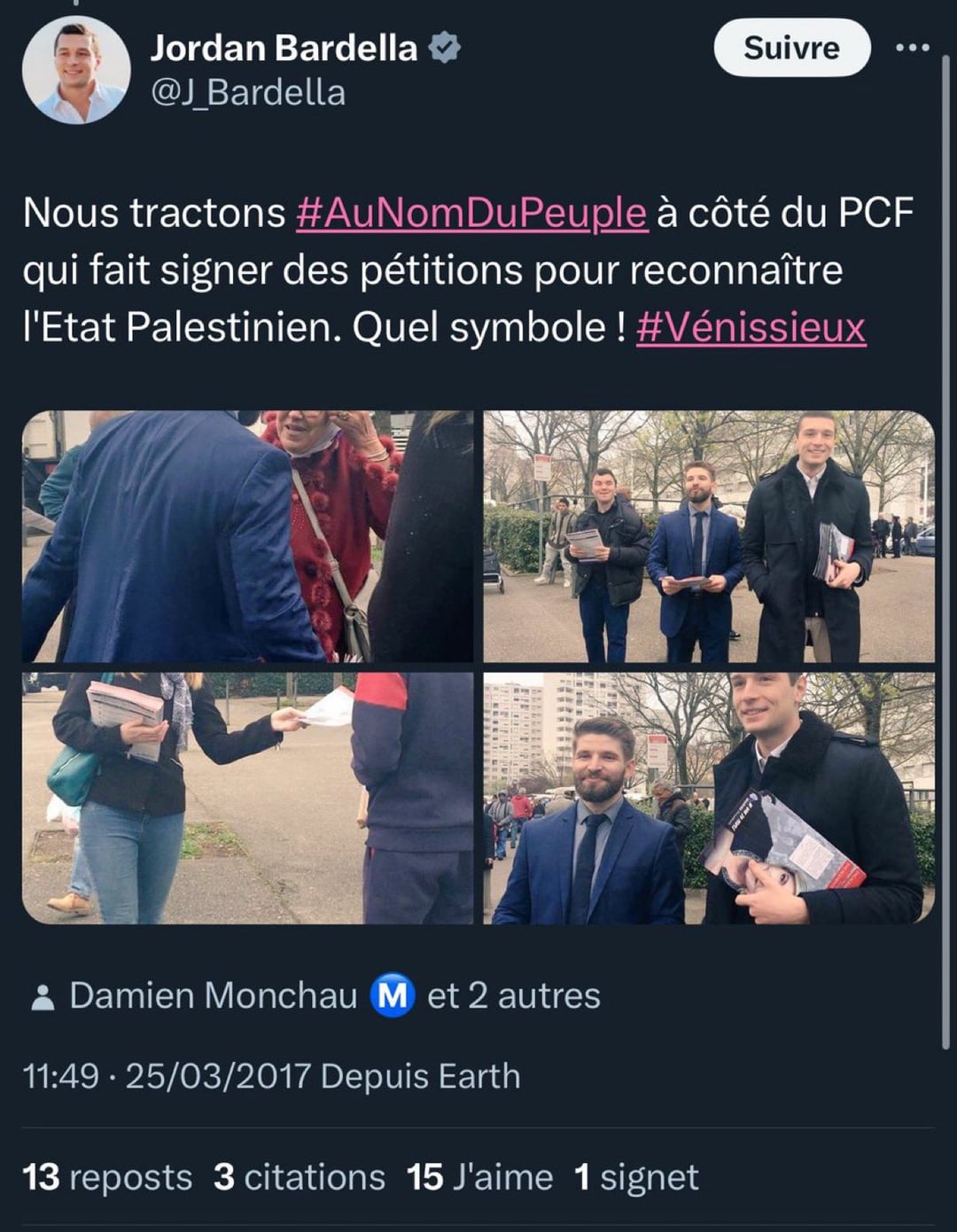
Task: Open the #Vénissieux hashtag link
Action: coord(751,327)
